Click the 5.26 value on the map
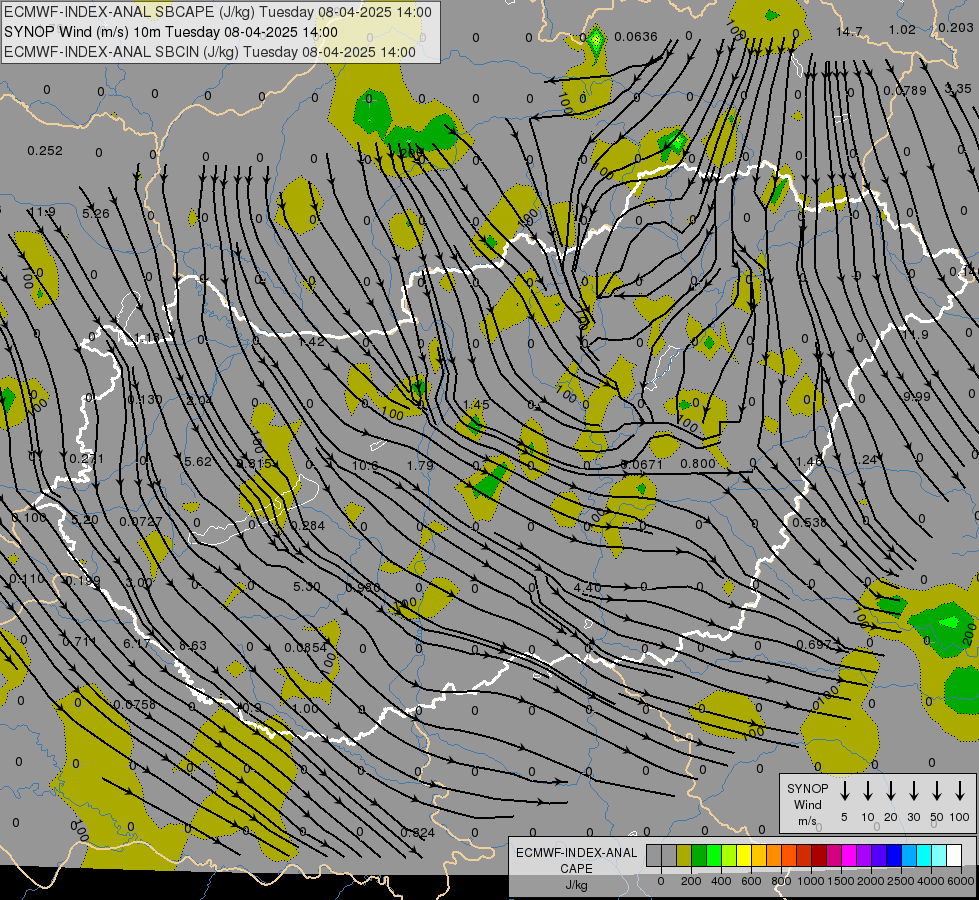The width and height of the screenshot is (979, 900). tap(96, 214)
